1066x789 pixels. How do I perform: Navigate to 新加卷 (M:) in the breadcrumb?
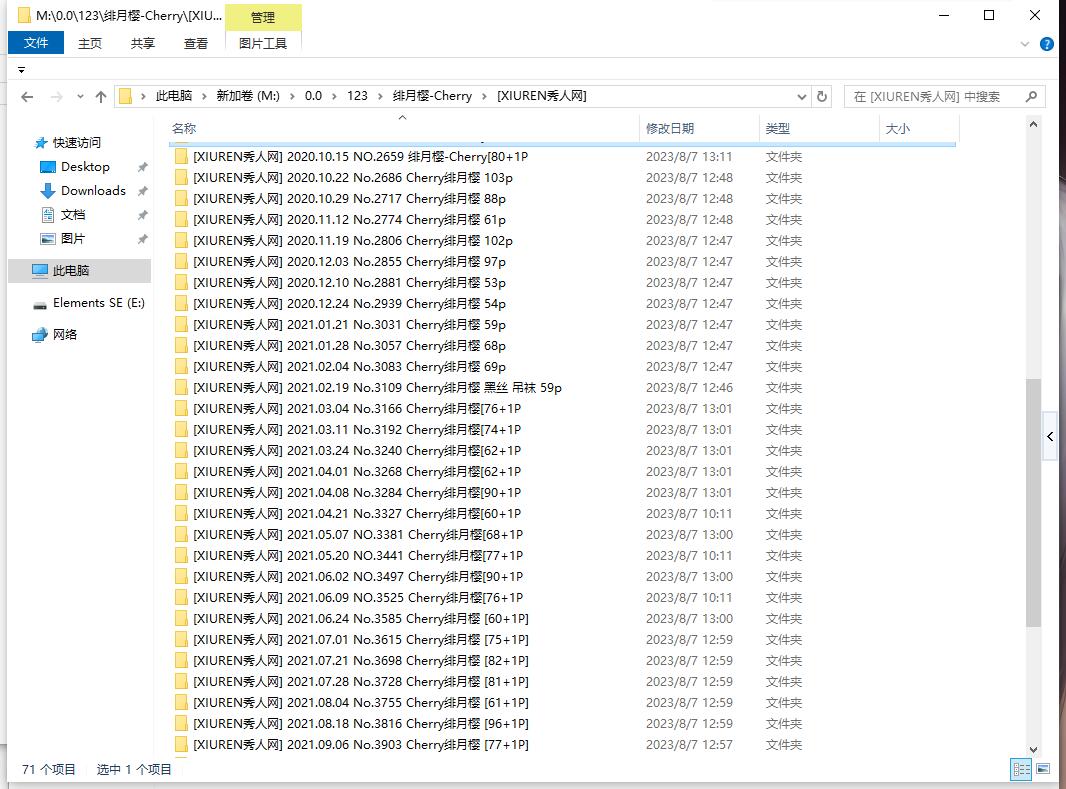tap(248, 96)
